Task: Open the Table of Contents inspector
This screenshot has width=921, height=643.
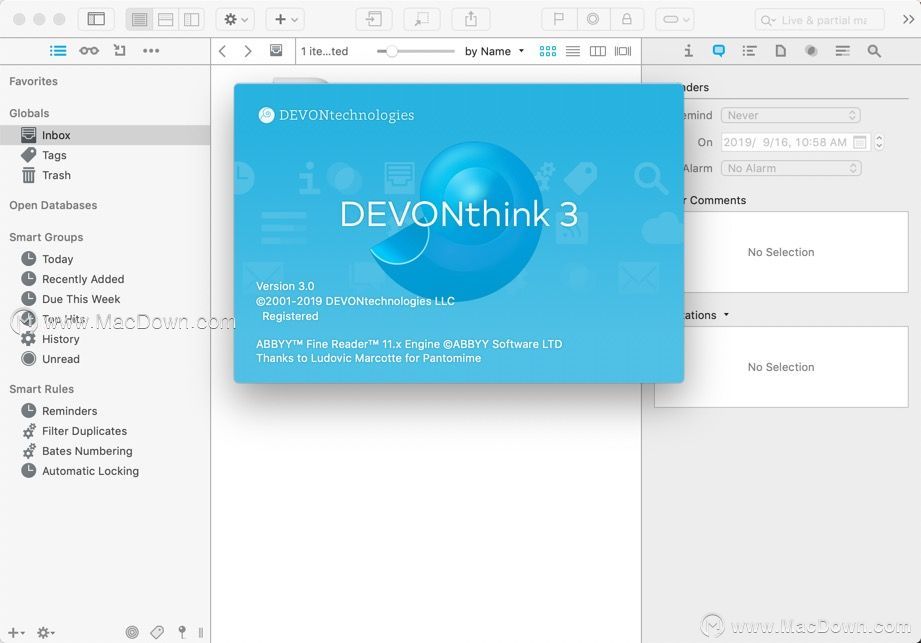Action: tap(749, 51)
